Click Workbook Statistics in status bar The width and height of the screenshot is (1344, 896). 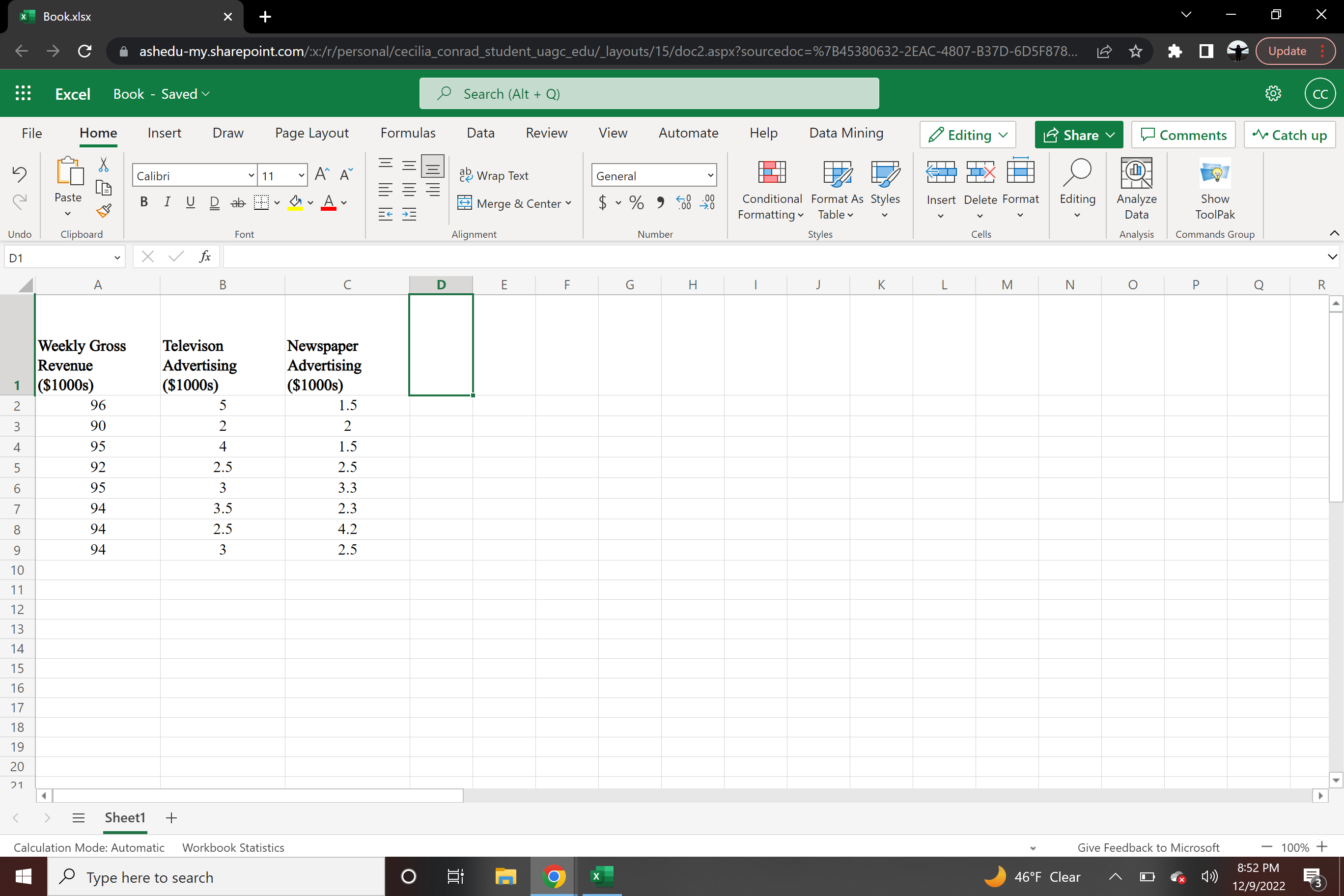click(x=232, y=847)
